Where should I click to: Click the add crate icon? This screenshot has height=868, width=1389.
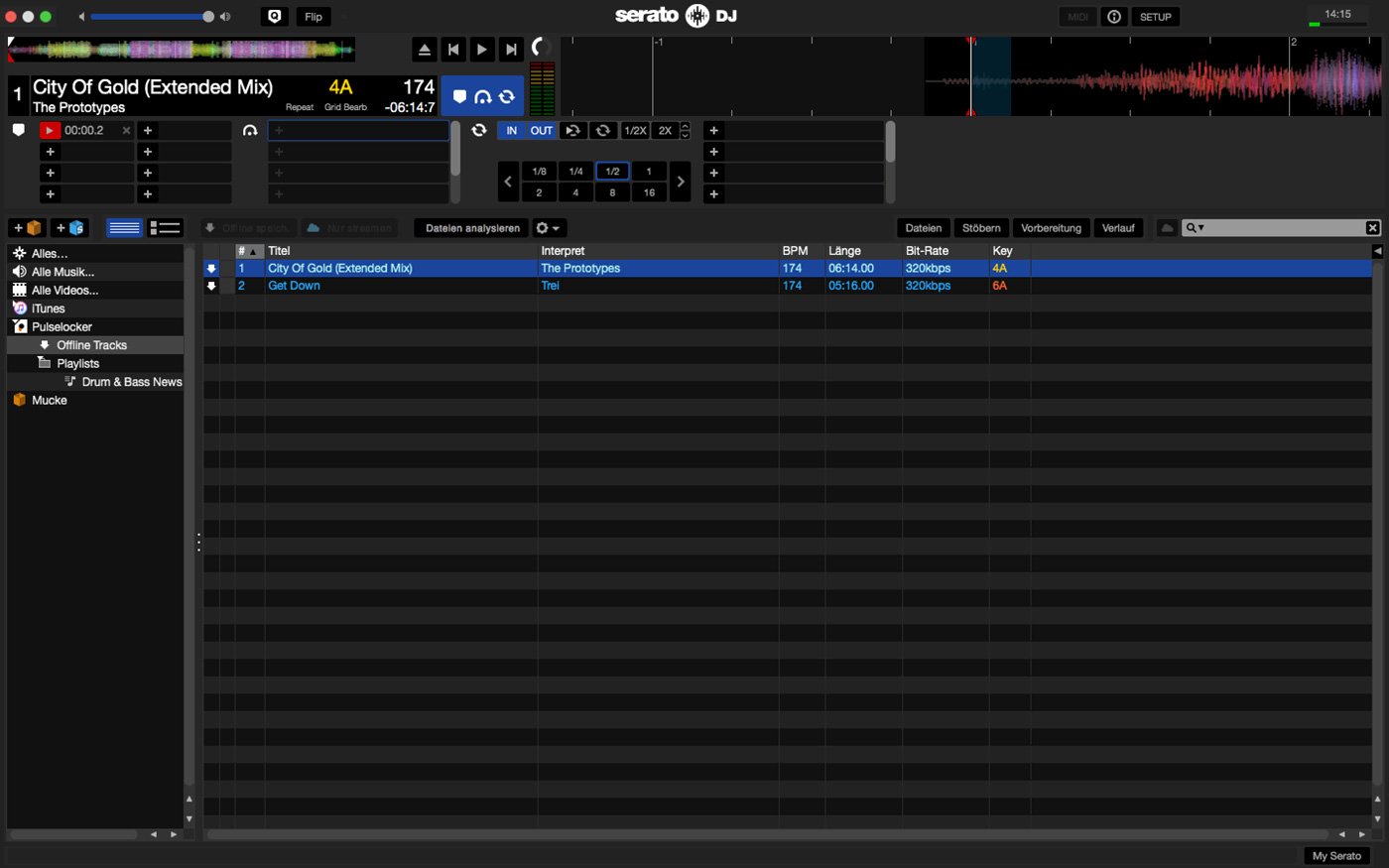coord(28,228)
